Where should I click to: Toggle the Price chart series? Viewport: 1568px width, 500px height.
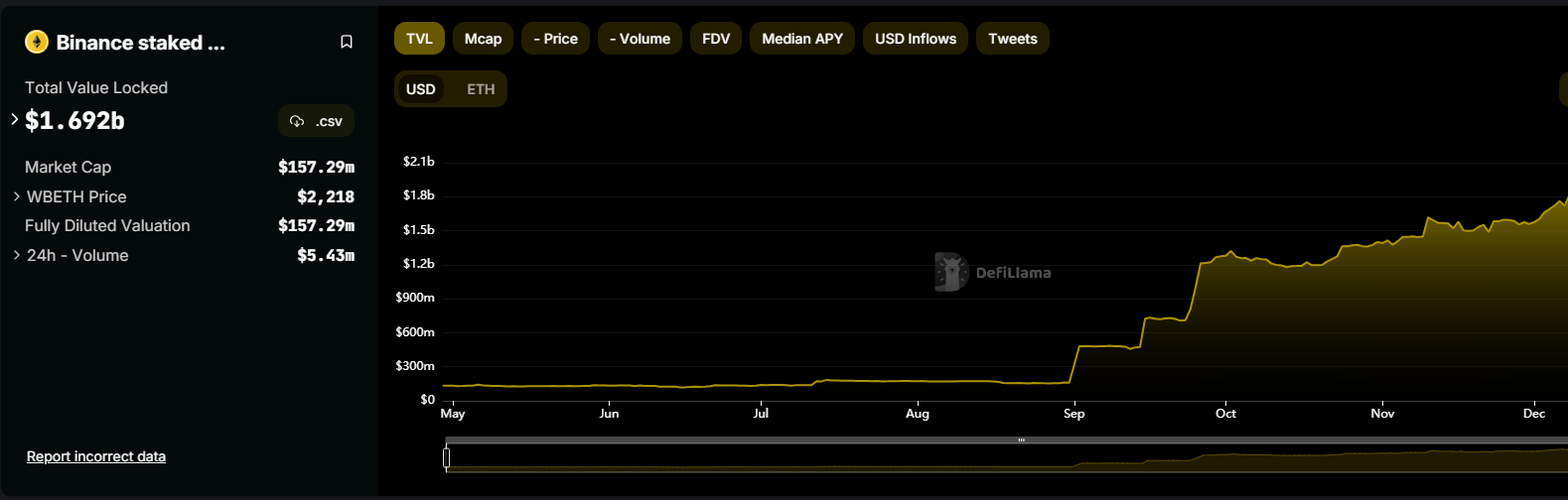pyautogui.click(x=555, y=39)
